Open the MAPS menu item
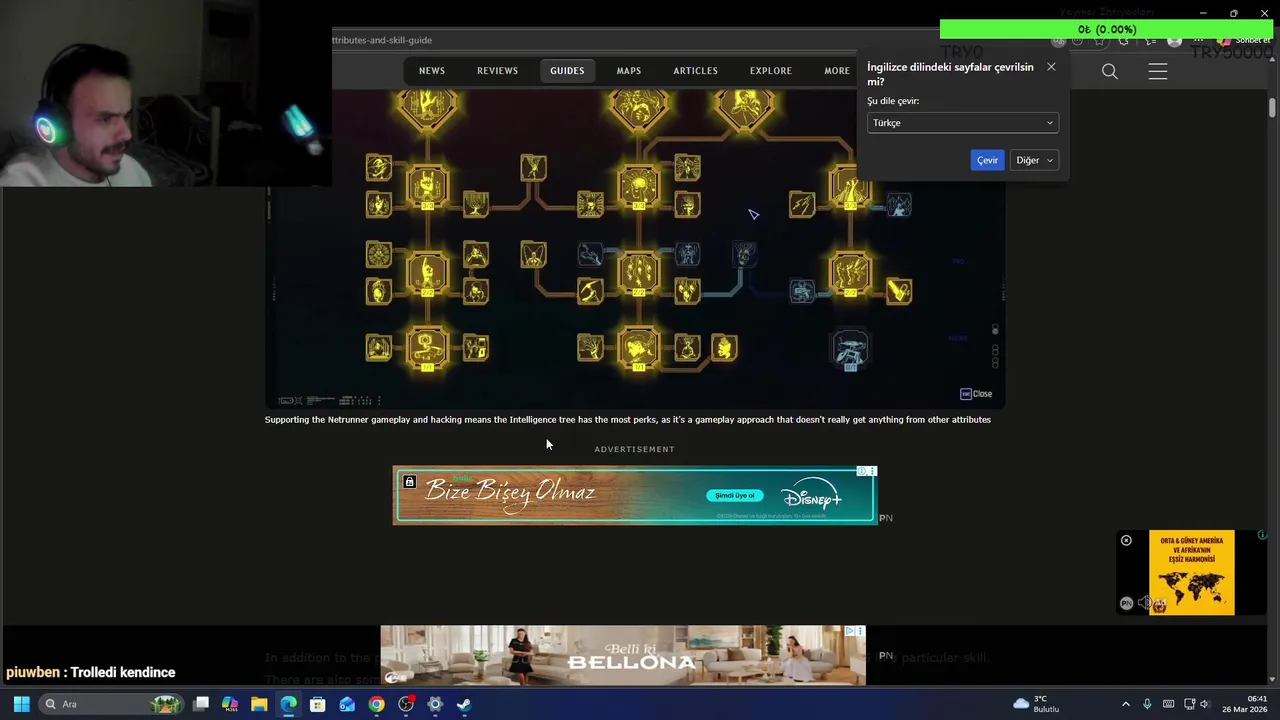The height and width of the screenshot is (720, 1280). [x=629, y=71]
